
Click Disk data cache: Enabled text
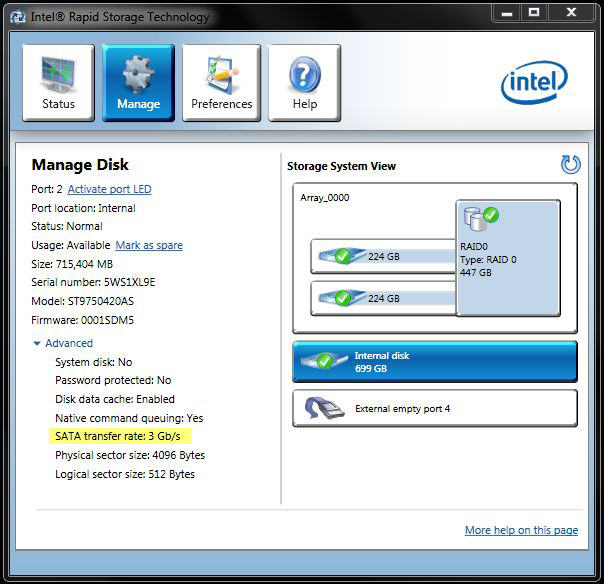tap(115, 399)
